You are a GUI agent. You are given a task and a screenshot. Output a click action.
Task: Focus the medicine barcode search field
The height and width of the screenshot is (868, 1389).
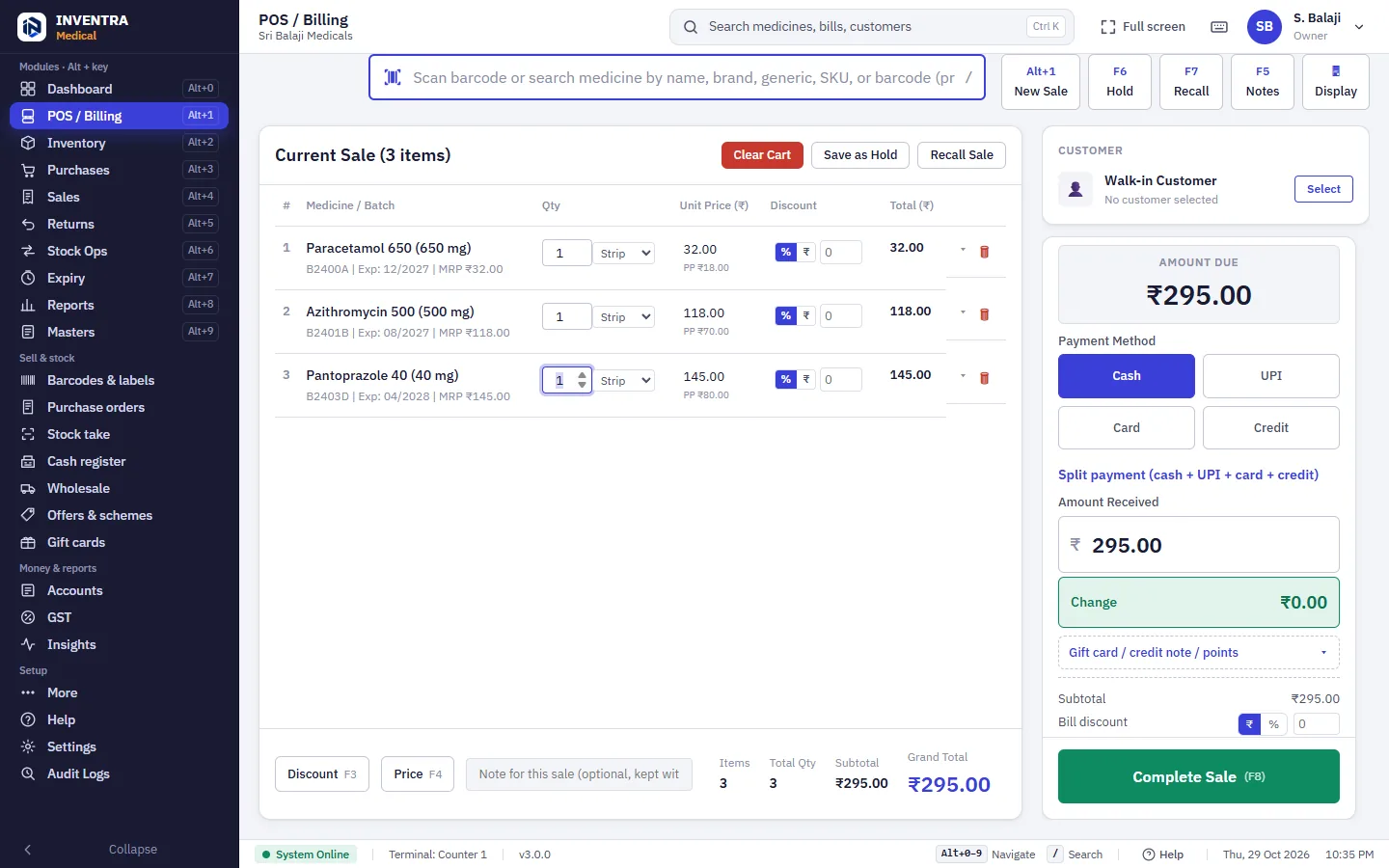point(677,77)
